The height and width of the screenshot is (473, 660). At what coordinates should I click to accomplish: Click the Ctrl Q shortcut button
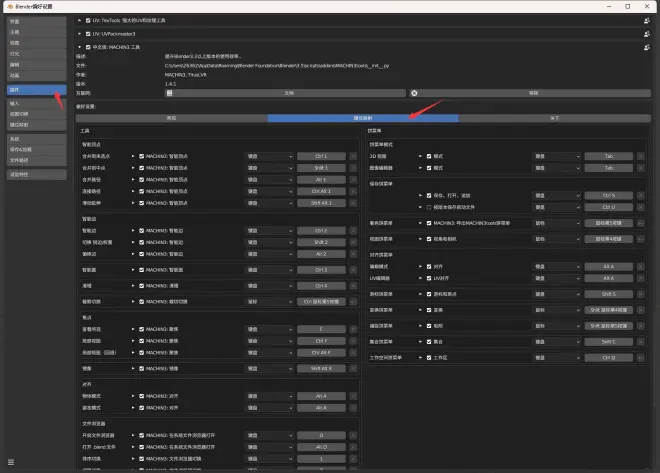pyautogui.click(x=609, y=358)
